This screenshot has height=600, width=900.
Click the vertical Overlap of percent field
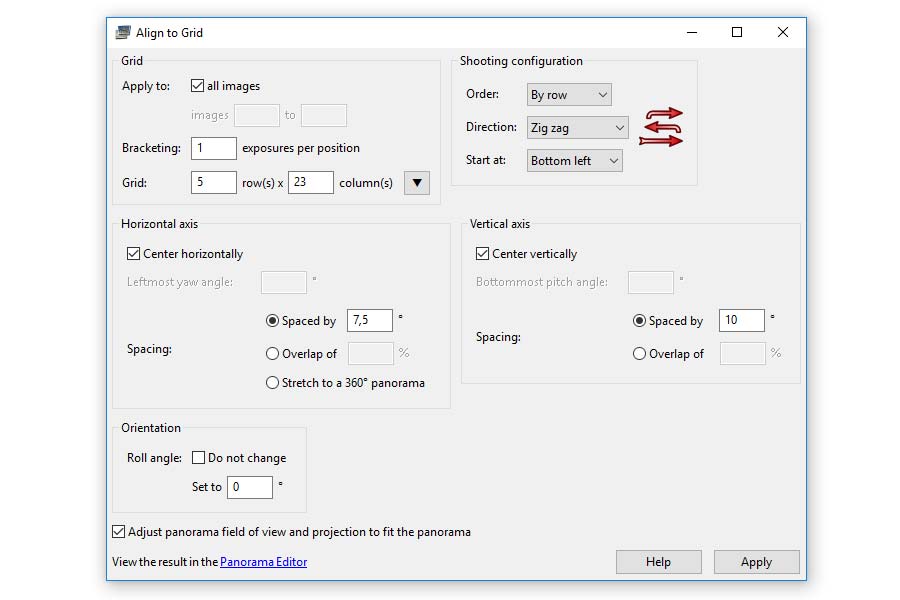pyautogui.click(x=743, y=354)
